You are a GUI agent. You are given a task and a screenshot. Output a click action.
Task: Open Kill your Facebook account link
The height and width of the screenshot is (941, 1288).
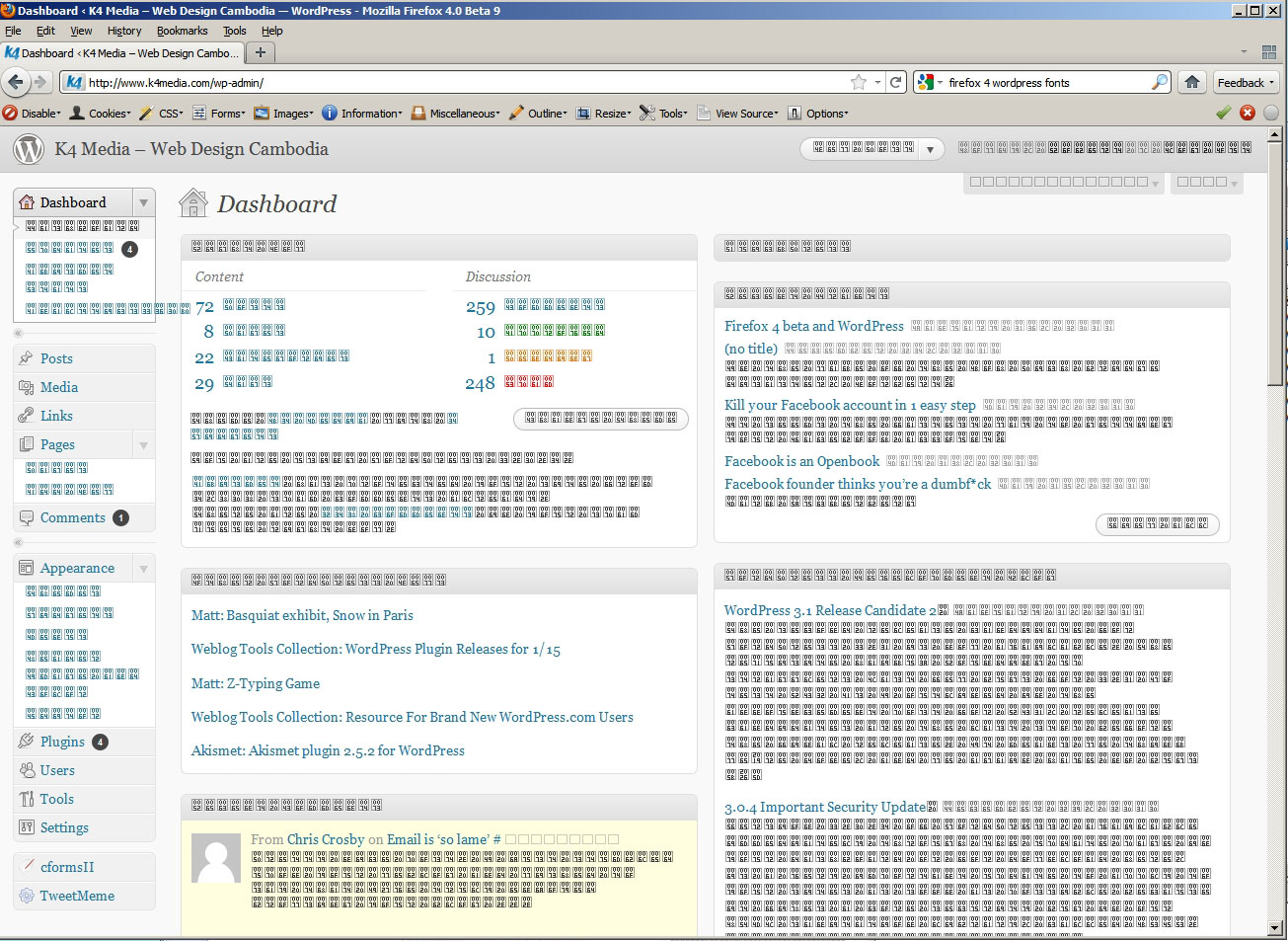[x=850, y=405]
